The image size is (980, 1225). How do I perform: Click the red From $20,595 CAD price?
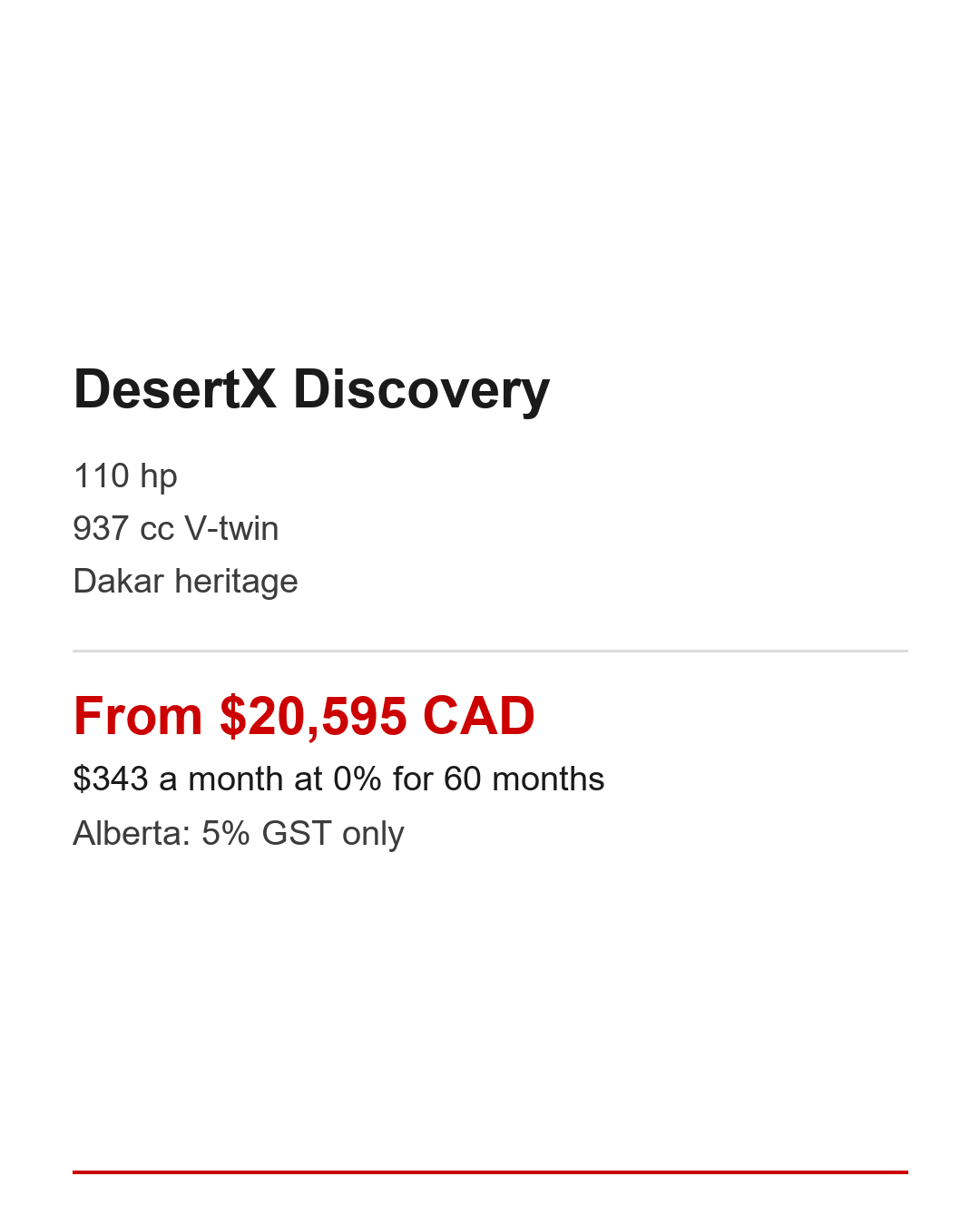point(304,716)
